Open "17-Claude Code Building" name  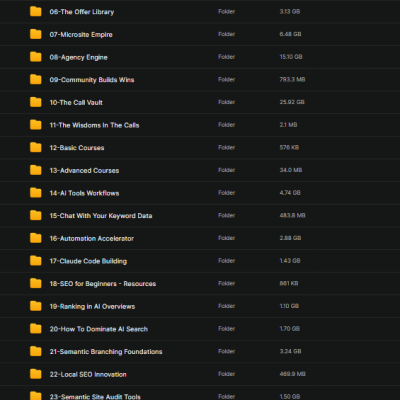pos(88,261)
